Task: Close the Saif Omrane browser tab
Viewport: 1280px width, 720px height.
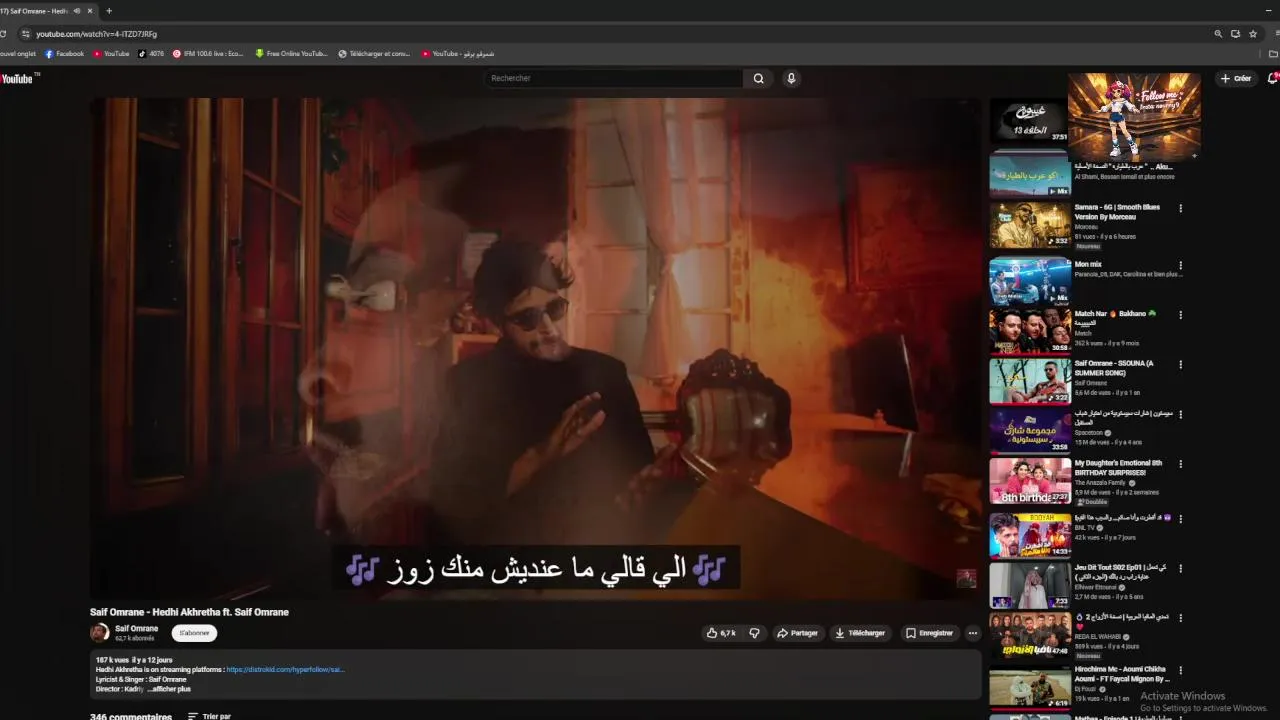Action: 90,11
